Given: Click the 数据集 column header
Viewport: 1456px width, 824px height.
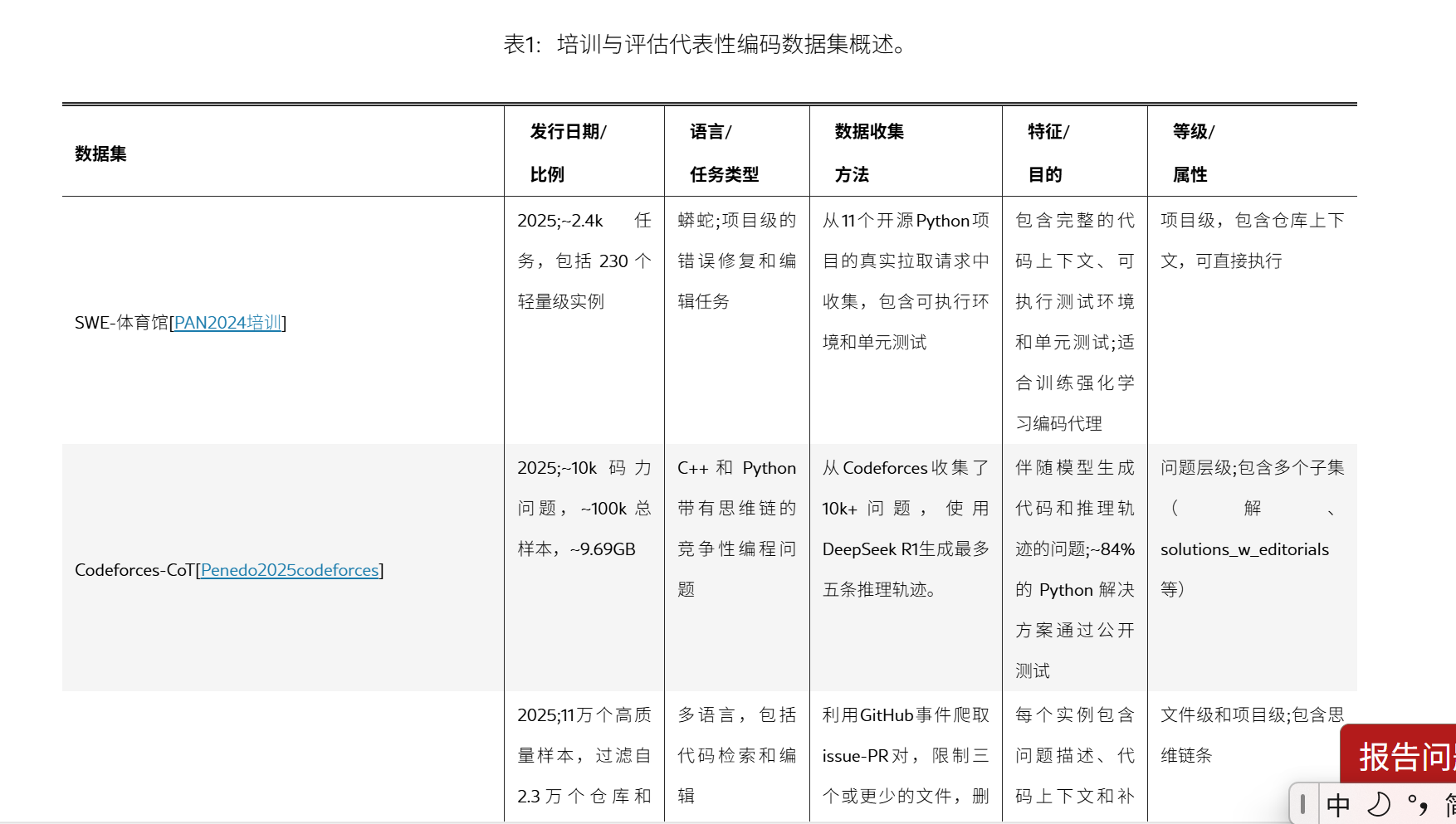Looking at the screenshot, I should pos(100,153).
